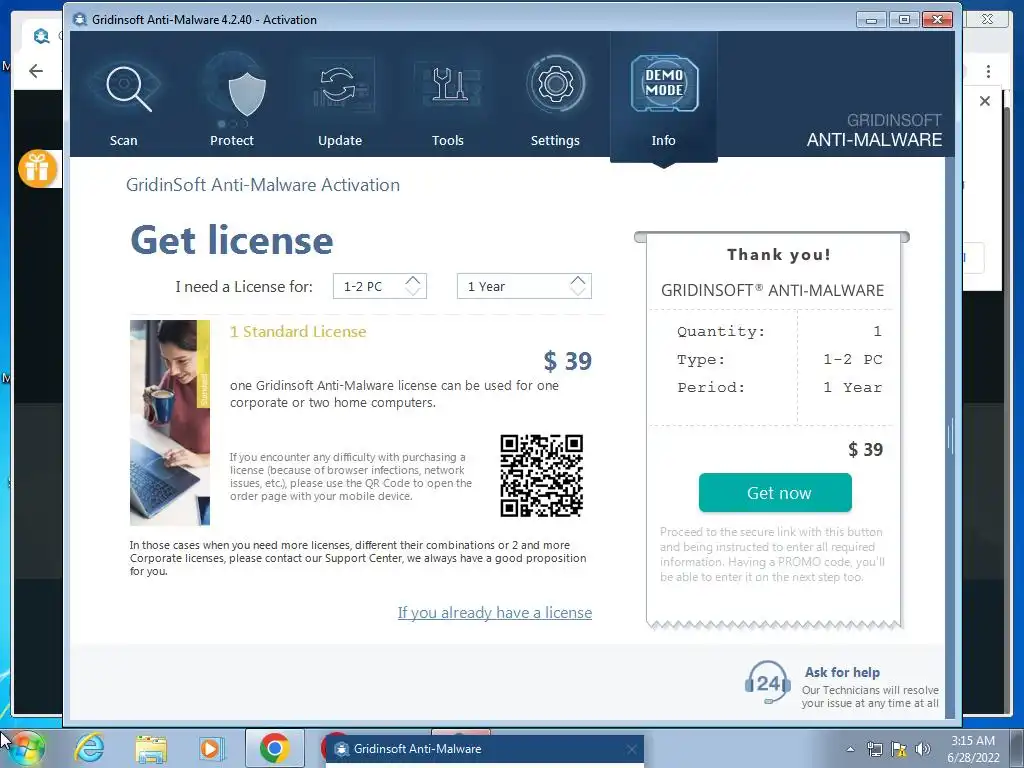This screenshot has width=1024, height=768.
Task: Open 'If you already have a license' link
Action: click(x=495, y=613)
